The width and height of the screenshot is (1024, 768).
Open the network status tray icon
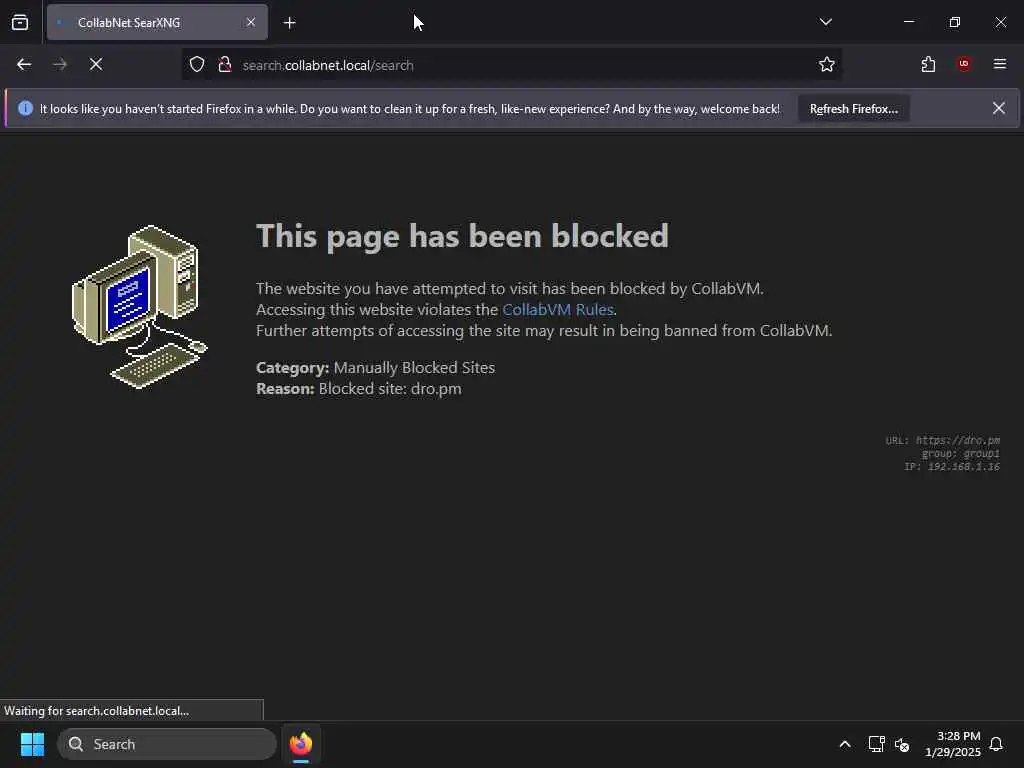pyautogui.click(x=876, y=744)
